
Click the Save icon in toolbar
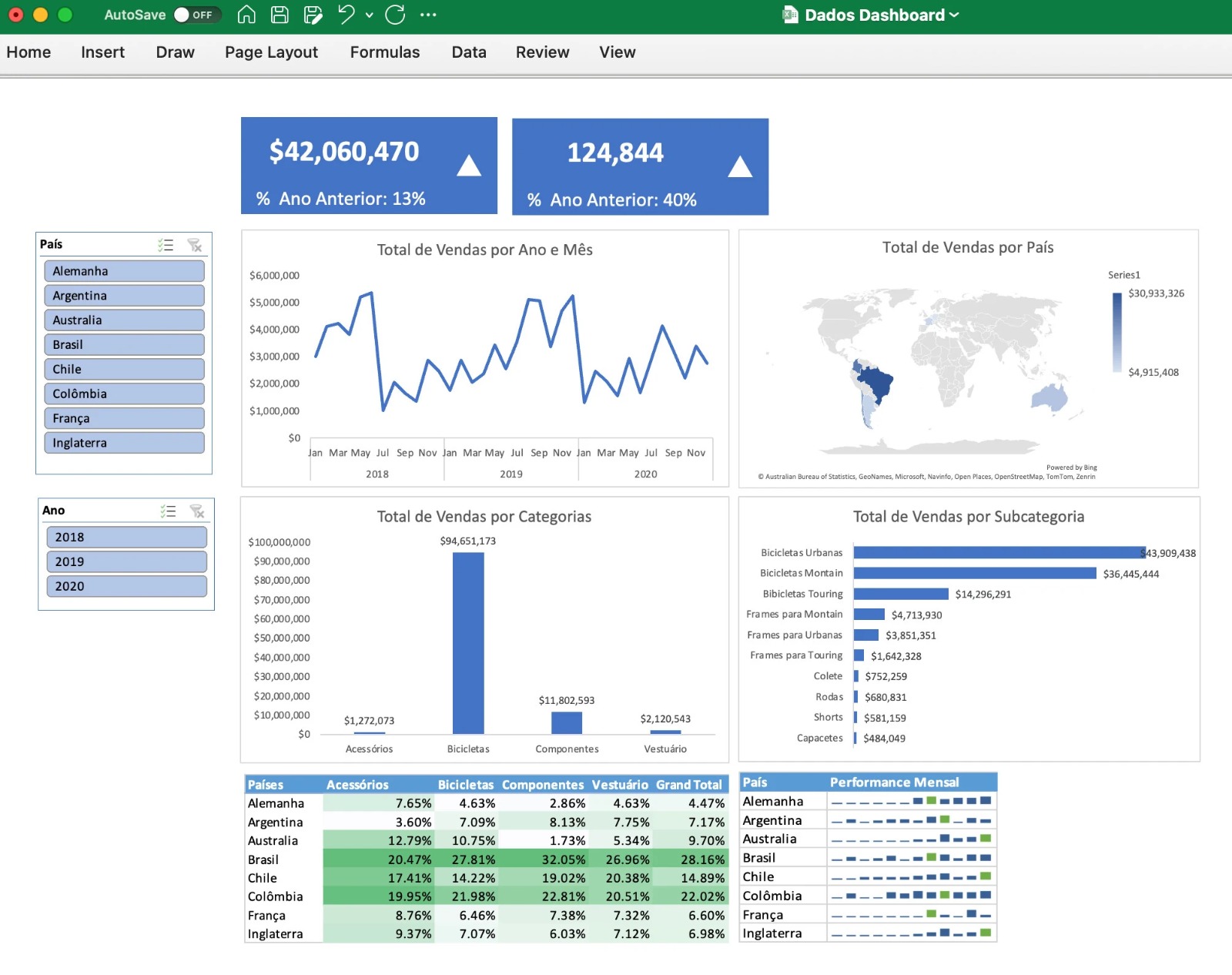click(280, 15)
